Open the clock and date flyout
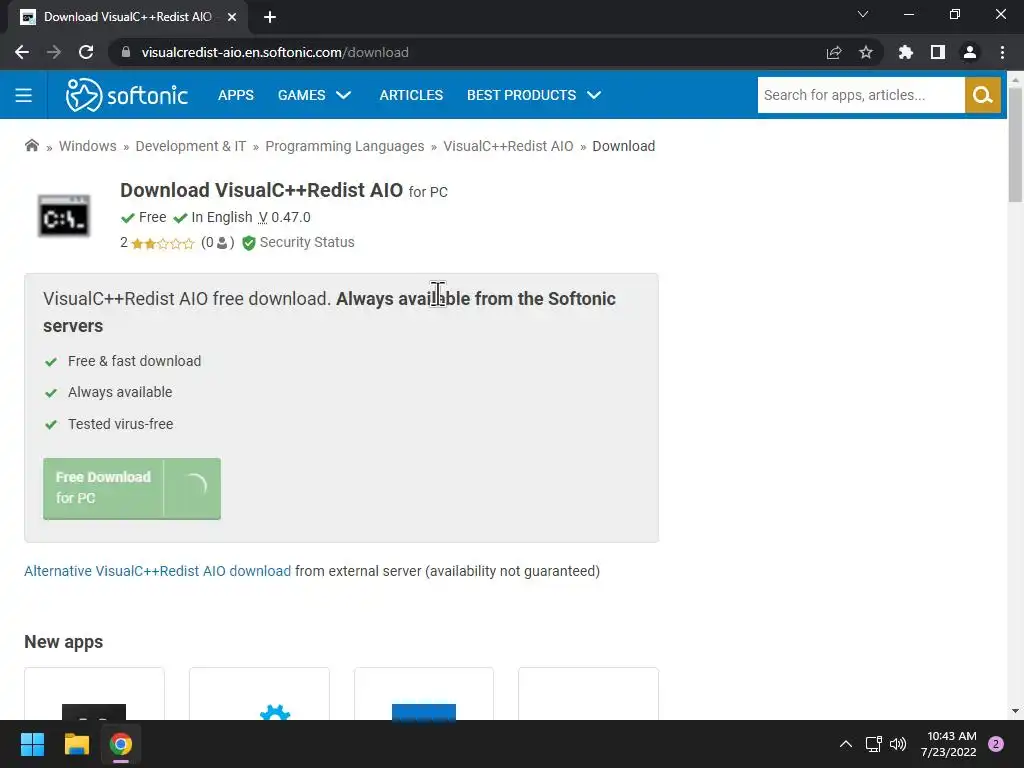1024x768 pixels. (x=950, y=744)
